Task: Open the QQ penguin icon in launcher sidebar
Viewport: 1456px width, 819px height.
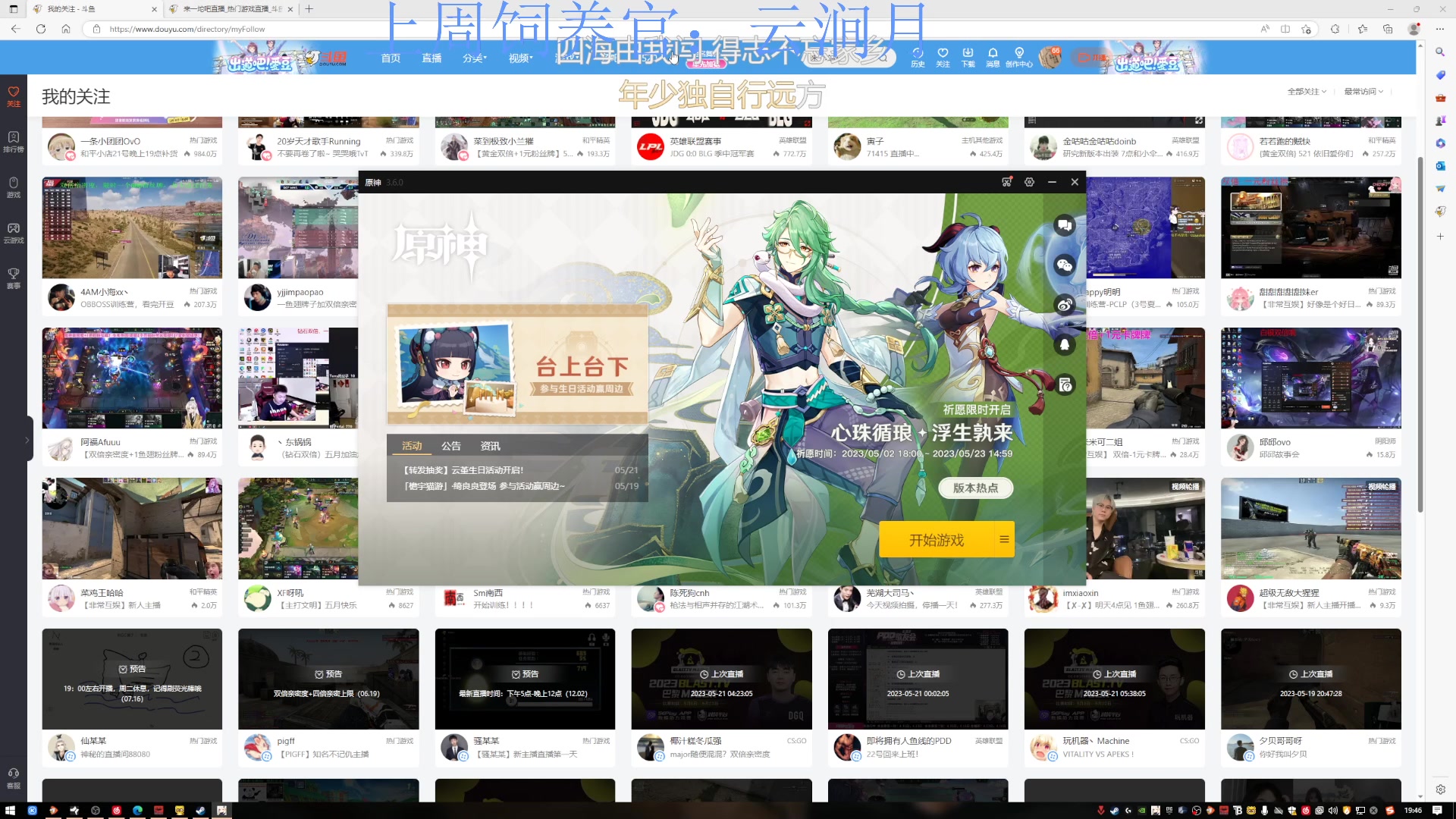Action: coord(1065,345)
